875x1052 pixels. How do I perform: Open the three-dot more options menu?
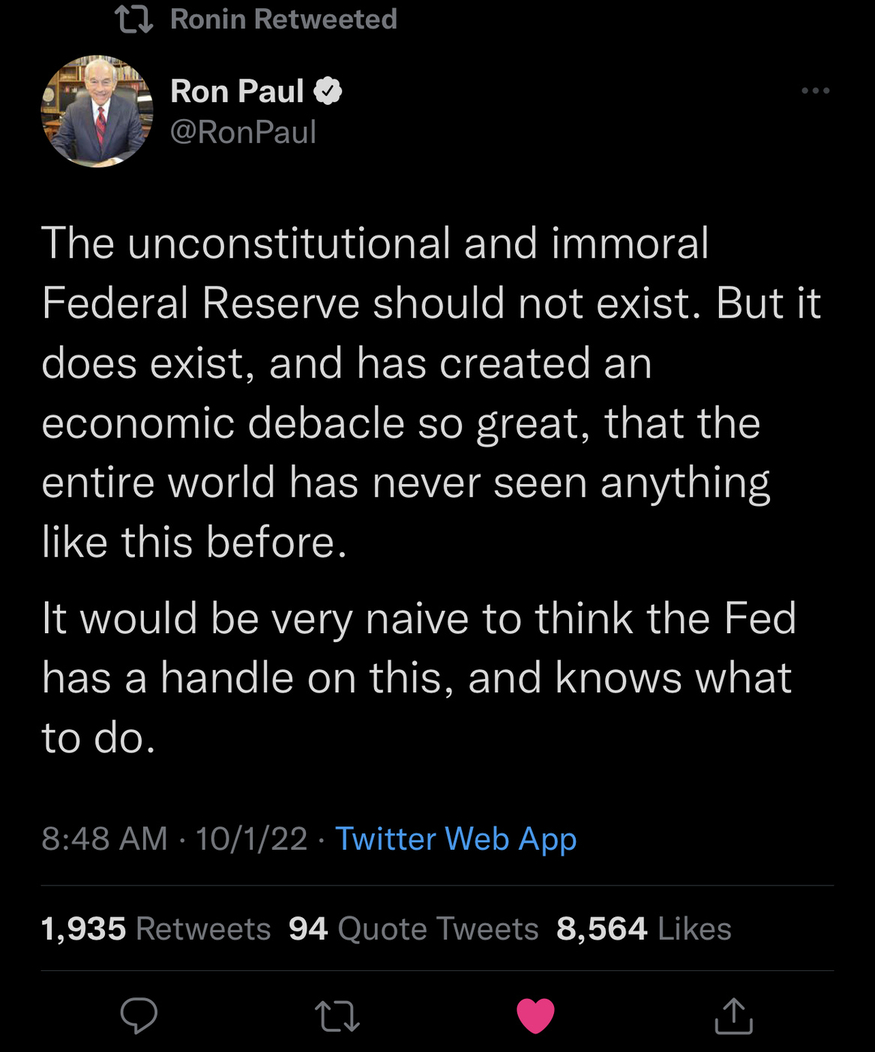tap(815, 91)
